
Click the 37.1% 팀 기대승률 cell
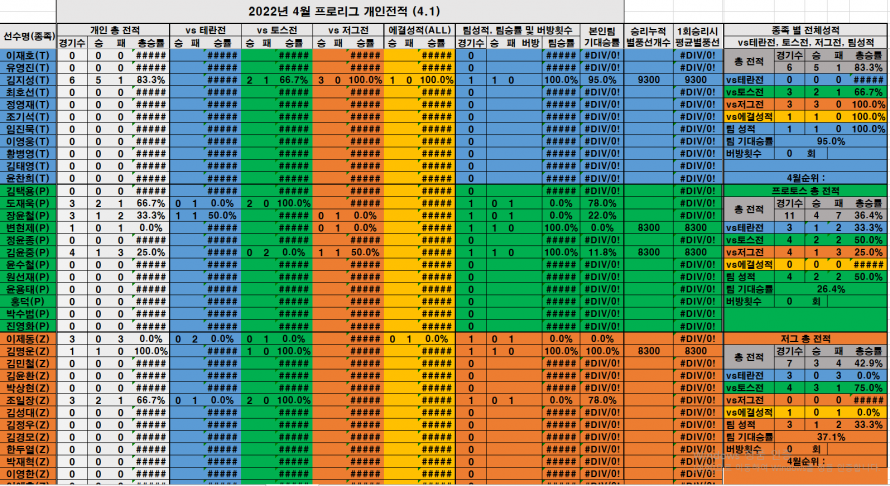pyautogui.click(x=831, y=437)
